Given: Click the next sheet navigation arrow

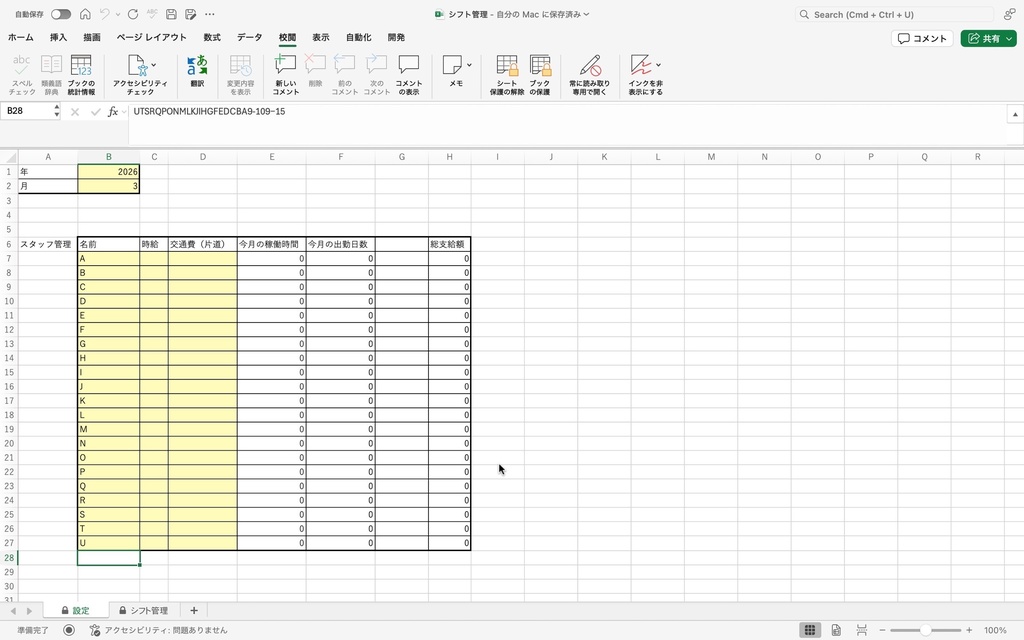Looking at the screenshot, I should [29, 611].
